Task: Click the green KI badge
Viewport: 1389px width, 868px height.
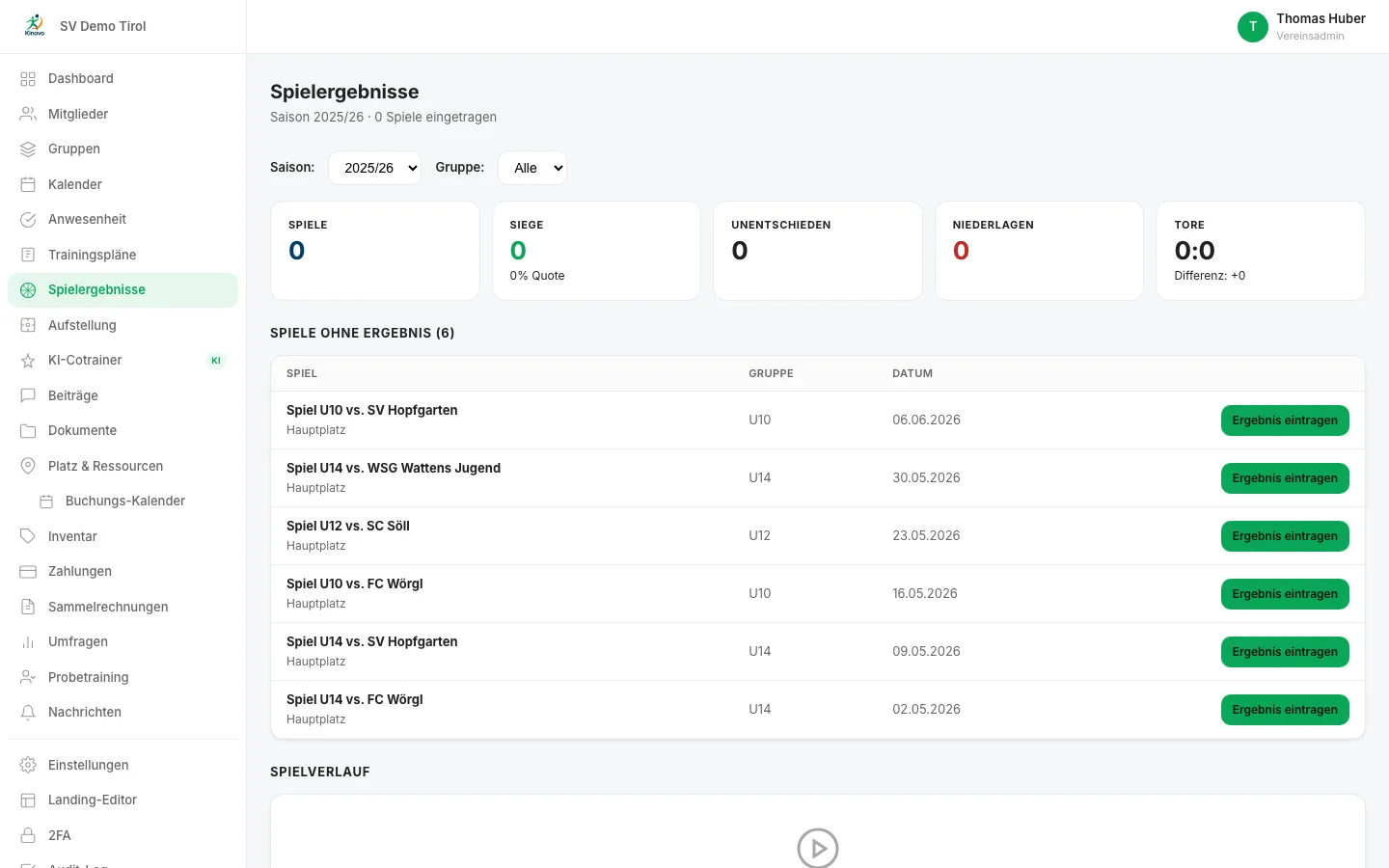Action: click(x=216, y=361)
